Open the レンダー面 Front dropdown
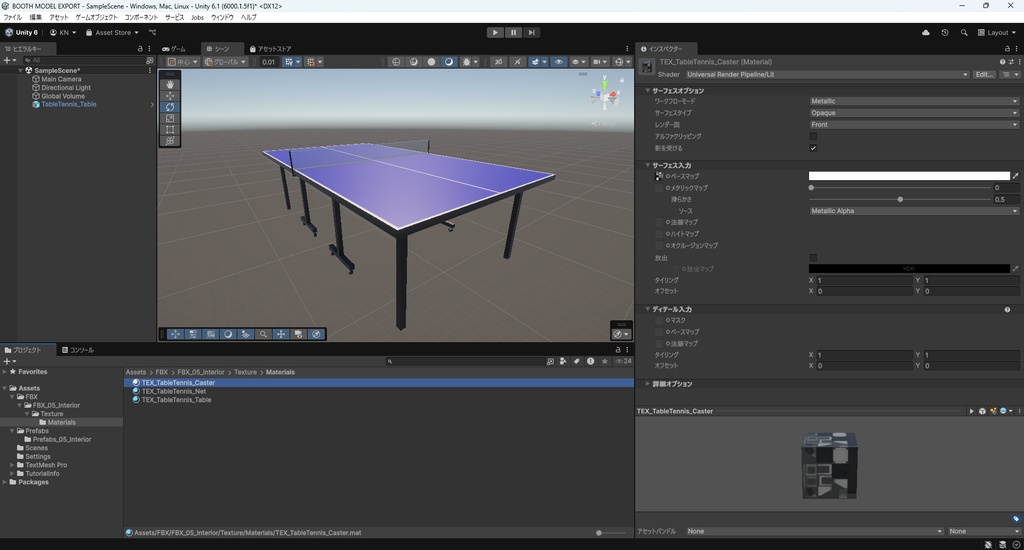 (914, 125)
